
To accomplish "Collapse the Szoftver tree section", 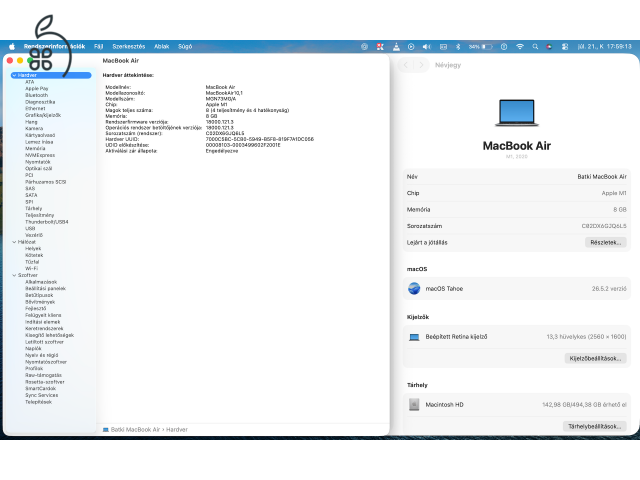I will click(x=14, y=276).
